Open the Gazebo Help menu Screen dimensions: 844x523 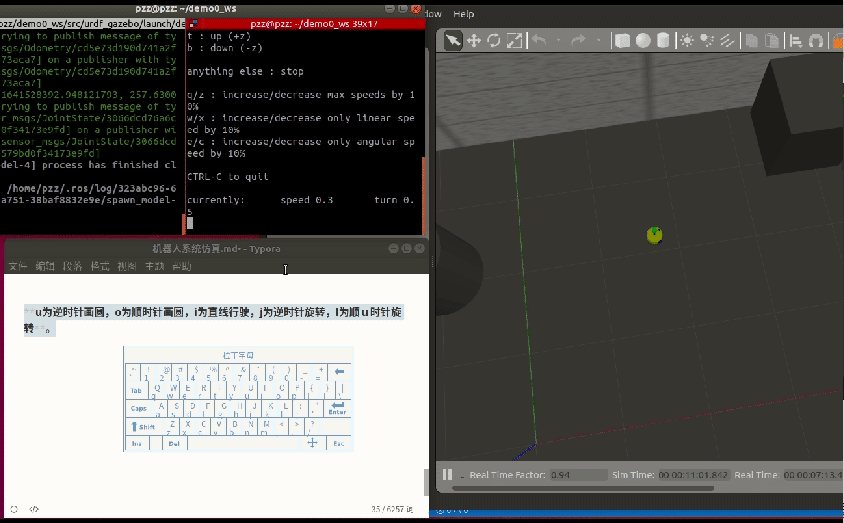(464, 14)
